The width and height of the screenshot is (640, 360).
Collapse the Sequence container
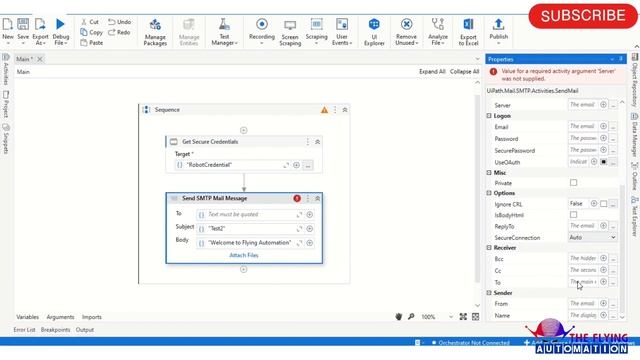pos(345,110)
